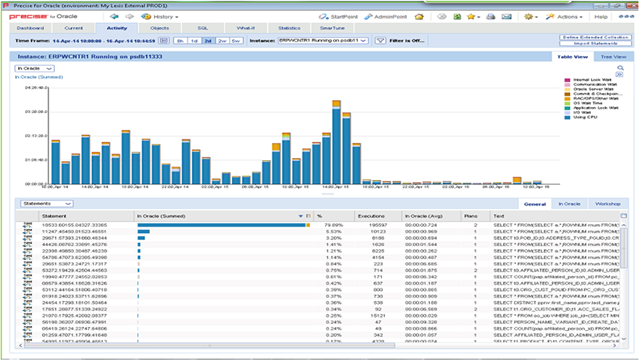Open the Statistics tab
Image resolution: width=639 pixels, height=360 pixels.
[289, 28]
